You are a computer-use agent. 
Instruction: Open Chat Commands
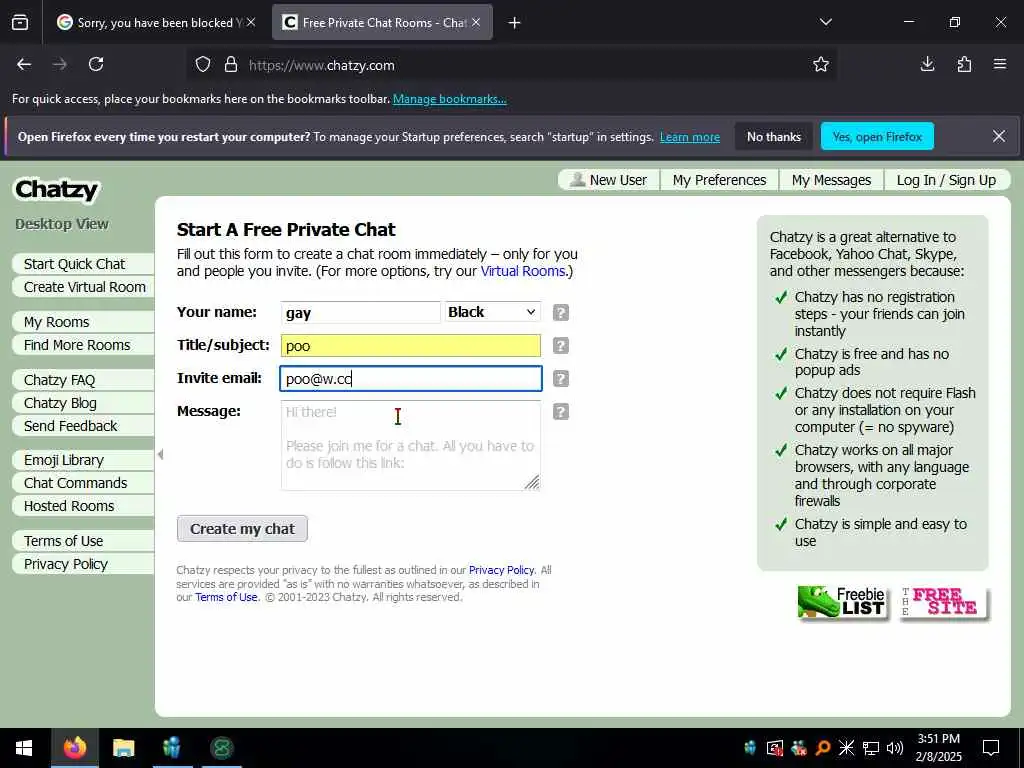pos(83,483)
